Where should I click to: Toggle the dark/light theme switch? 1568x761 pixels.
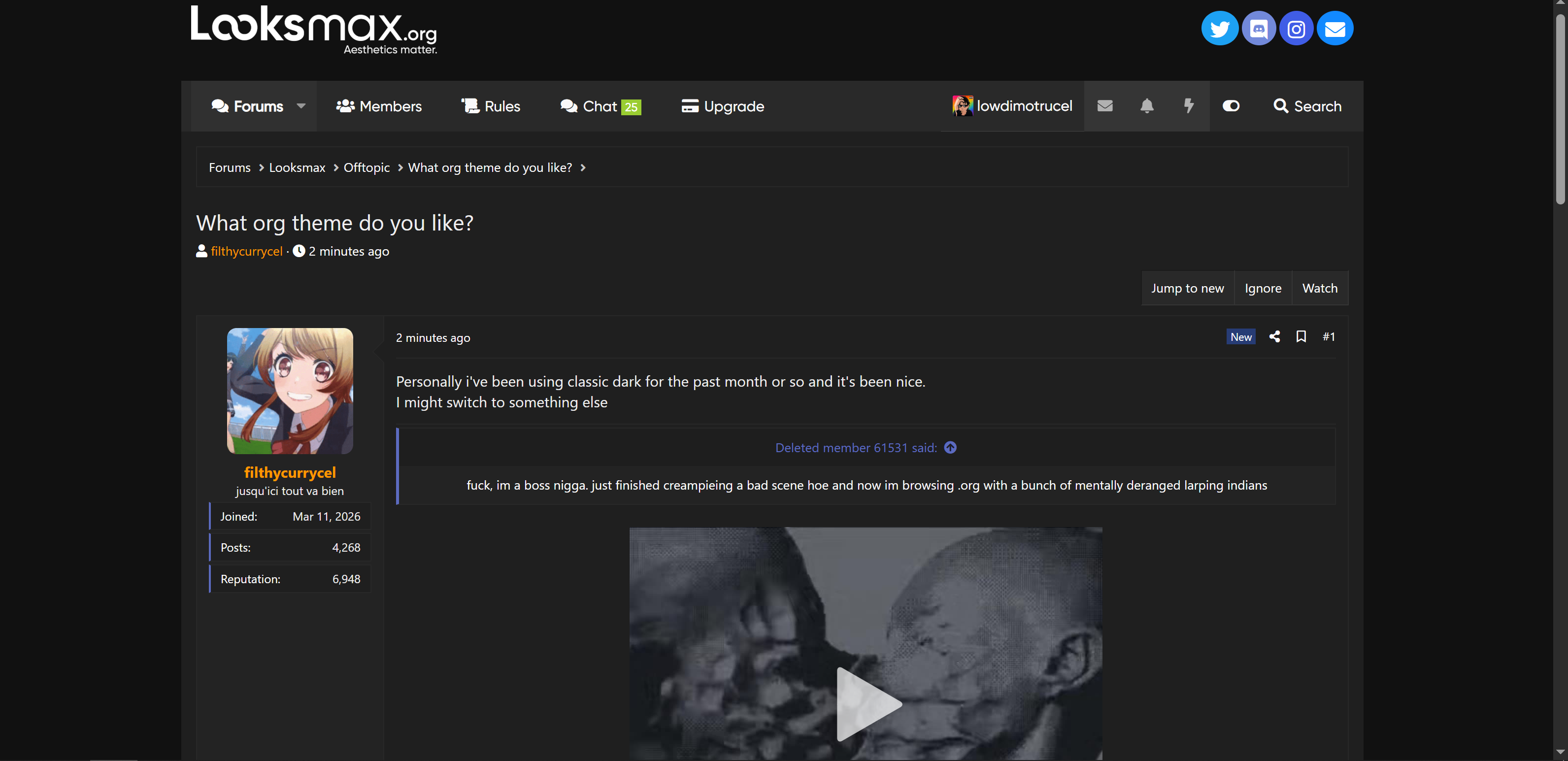click(1231, 106)
